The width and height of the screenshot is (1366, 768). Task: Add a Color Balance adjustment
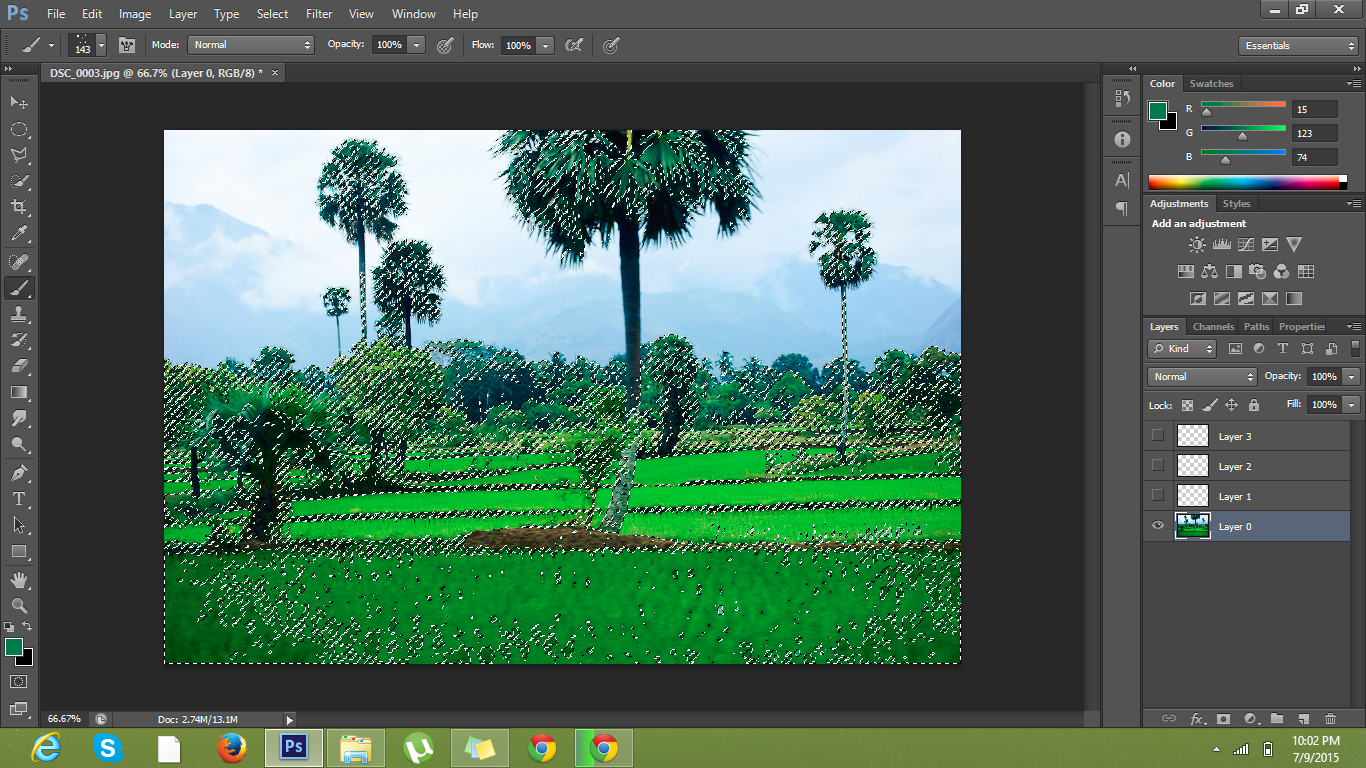pos(1210,271)
